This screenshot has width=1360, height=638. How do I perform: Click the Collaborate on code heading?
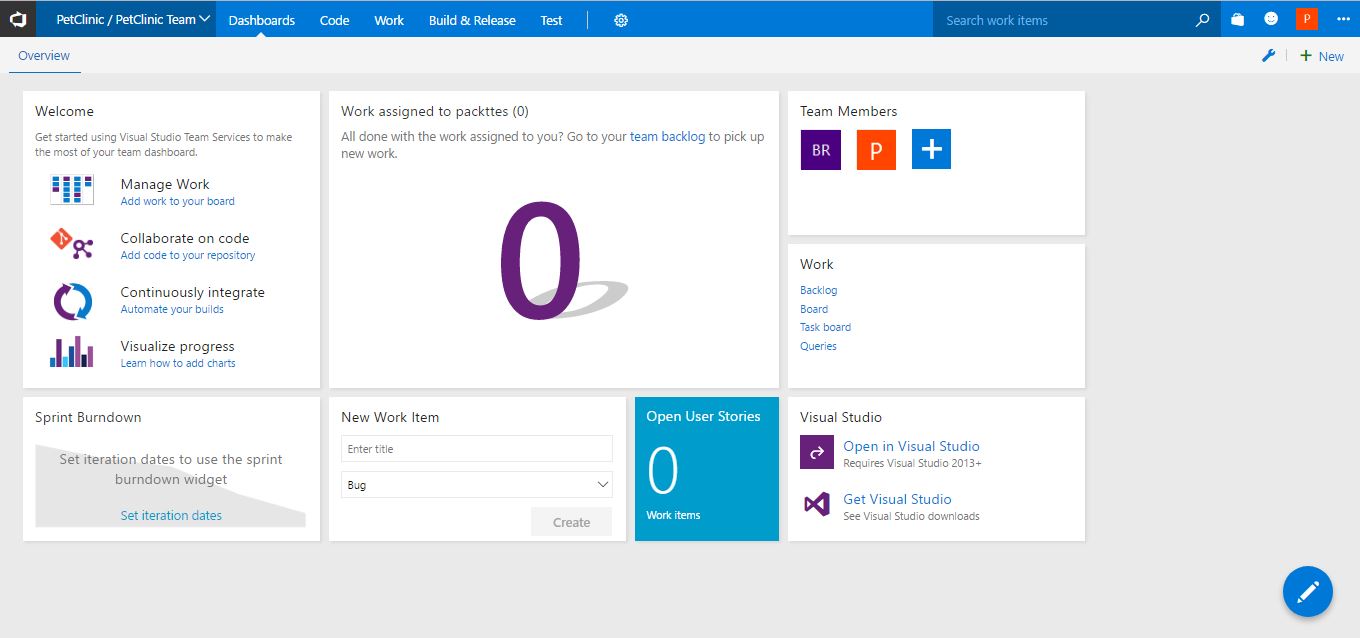[x=185, y=238]
